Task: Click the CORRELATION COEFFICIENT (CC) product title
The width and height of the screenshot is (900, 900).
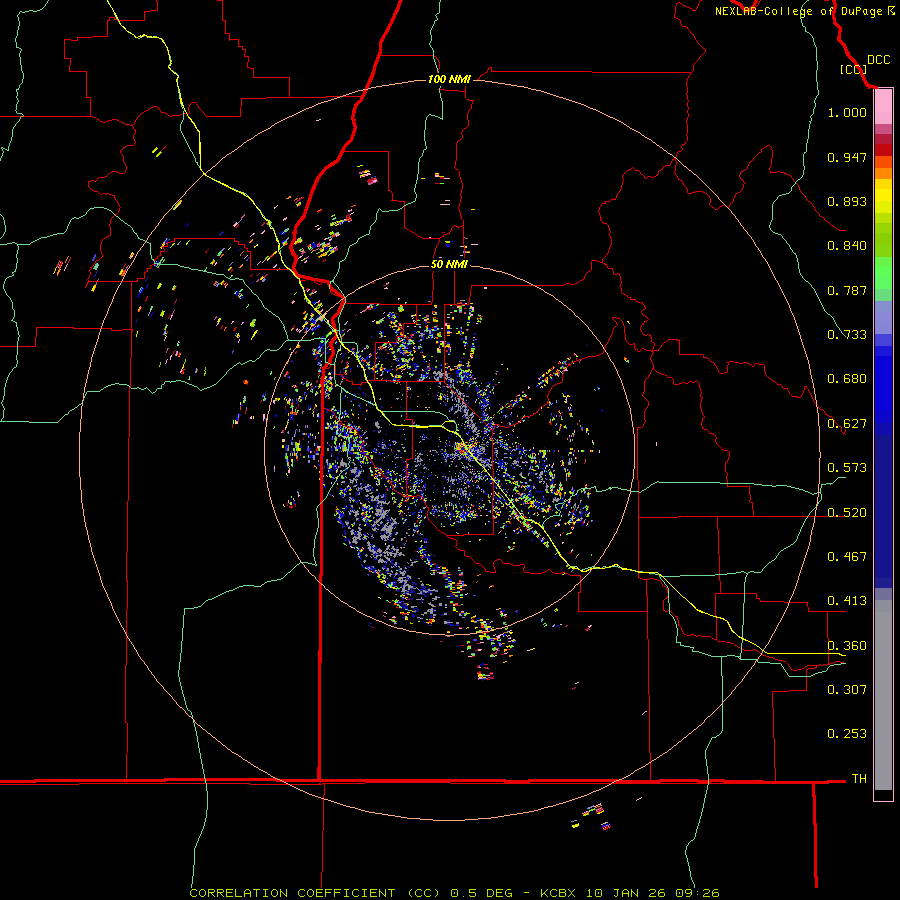Action: coord(315,893)
